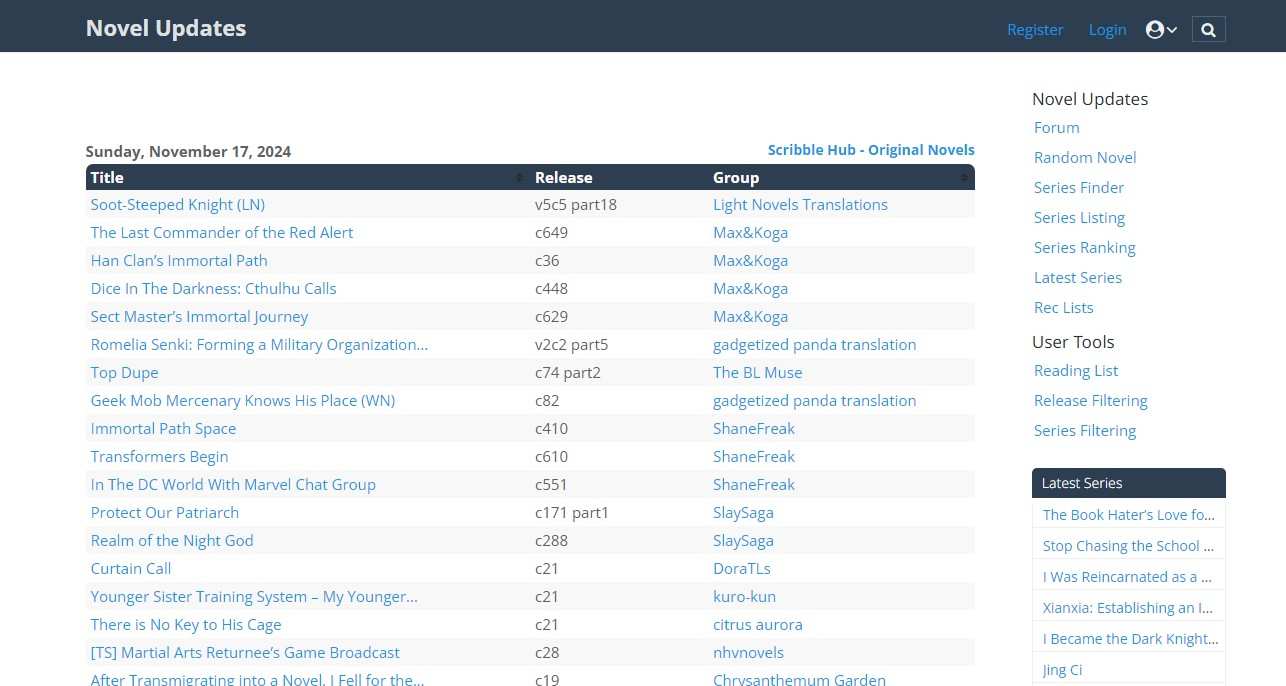This screenshot has height=686, width=1286.
Task: Open release c74 part2
Action: pos(568,373)
